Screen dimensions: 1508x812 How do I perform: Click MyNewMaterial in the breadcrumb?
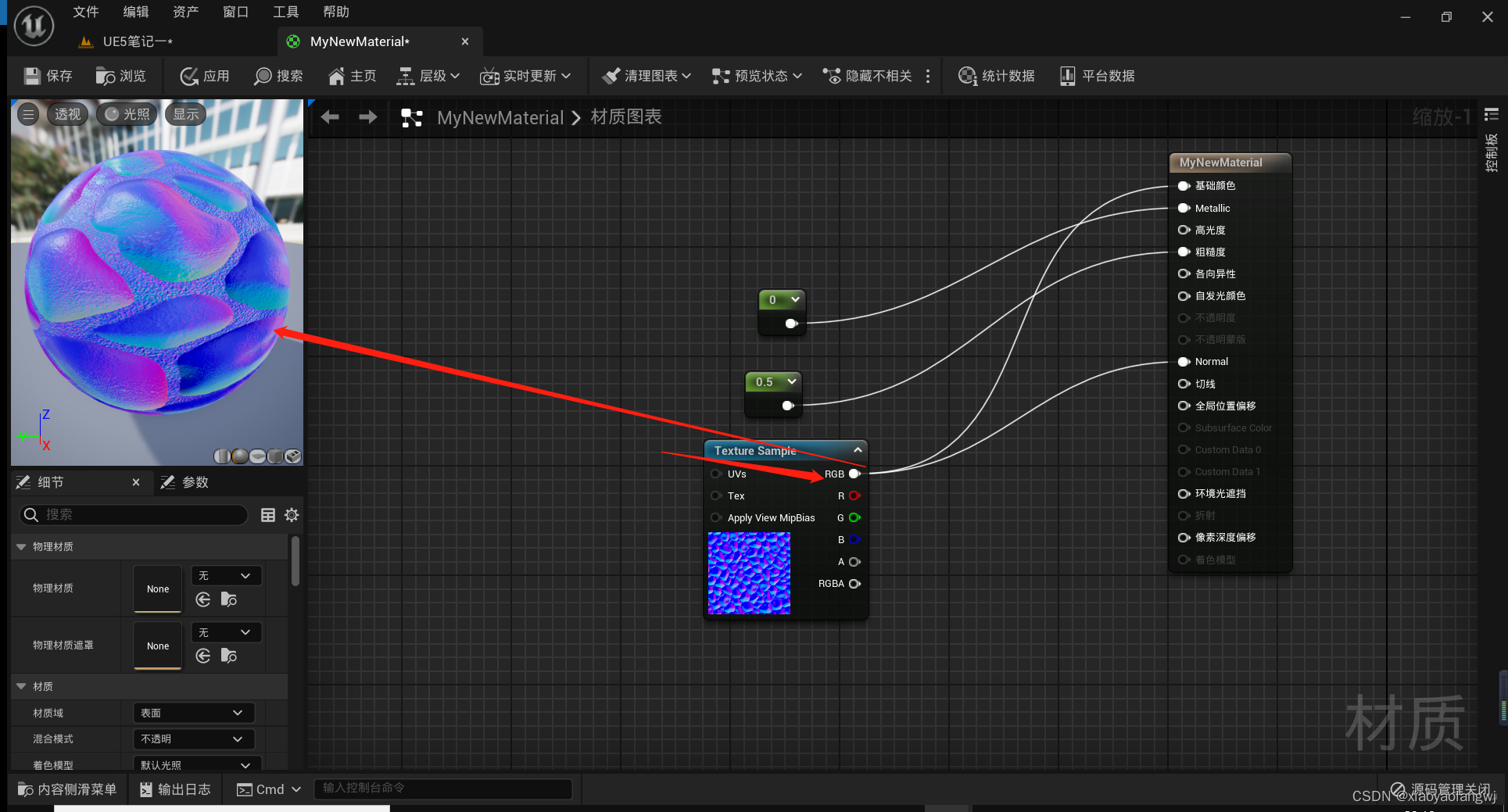(500, 117)
